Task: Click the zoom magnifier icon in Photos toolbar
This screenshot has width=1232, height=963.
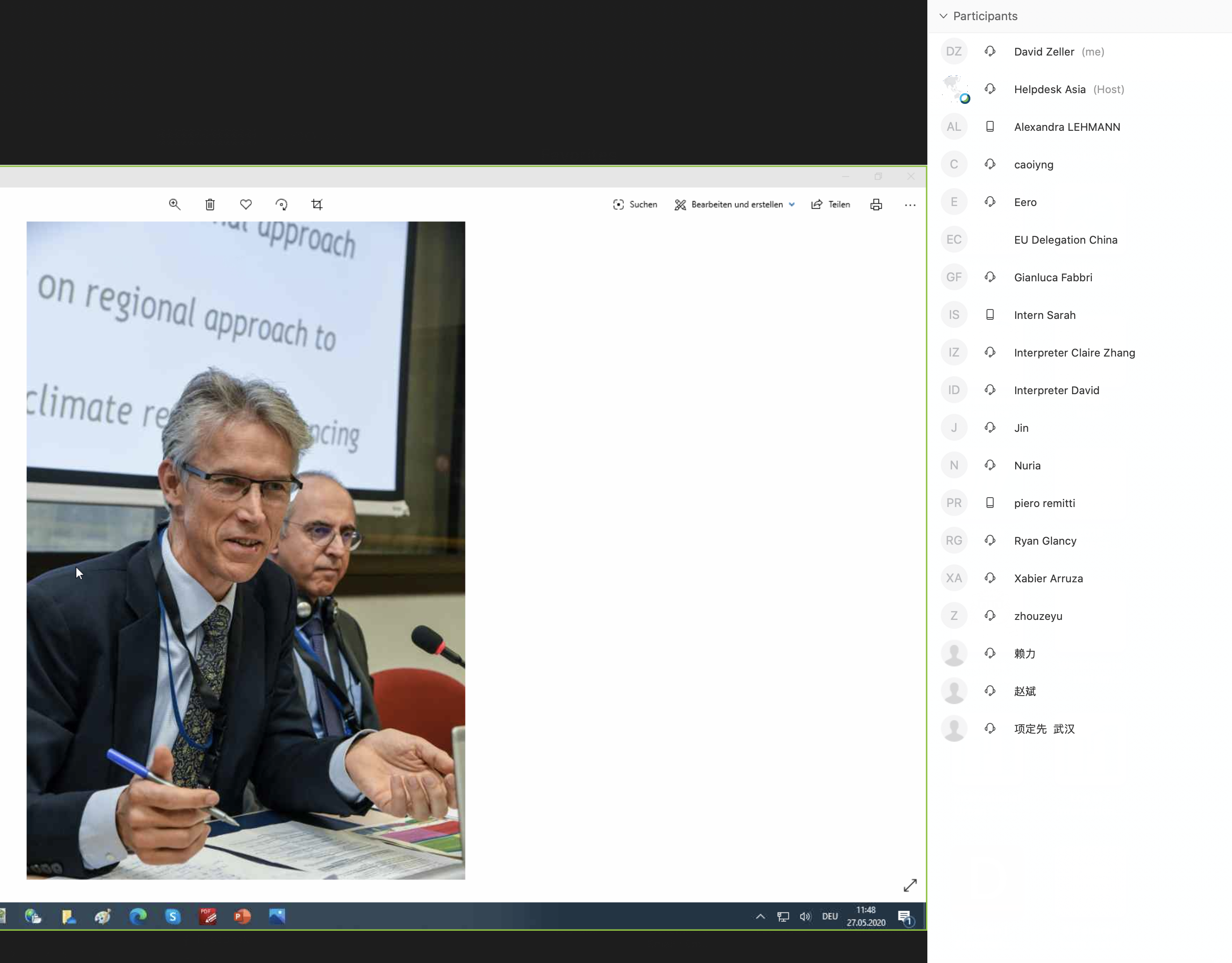Action: click(174, 204)
